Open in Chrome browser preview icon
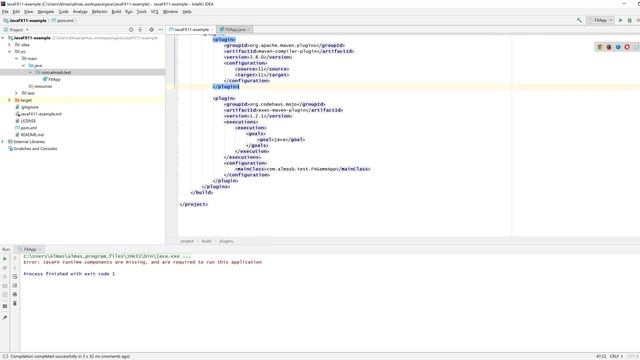Viewport: 640px width, 360px height. [600, 47]
